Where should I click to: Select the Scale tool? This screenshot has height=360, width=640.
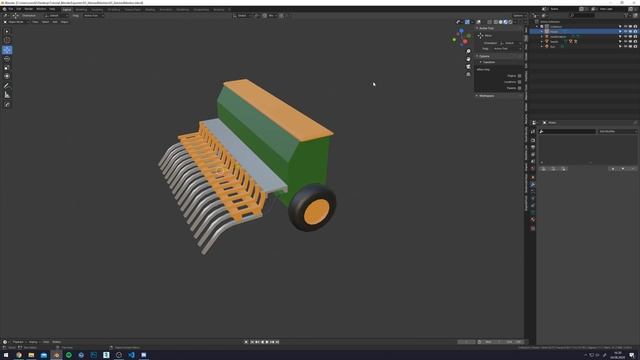[7, 67]
